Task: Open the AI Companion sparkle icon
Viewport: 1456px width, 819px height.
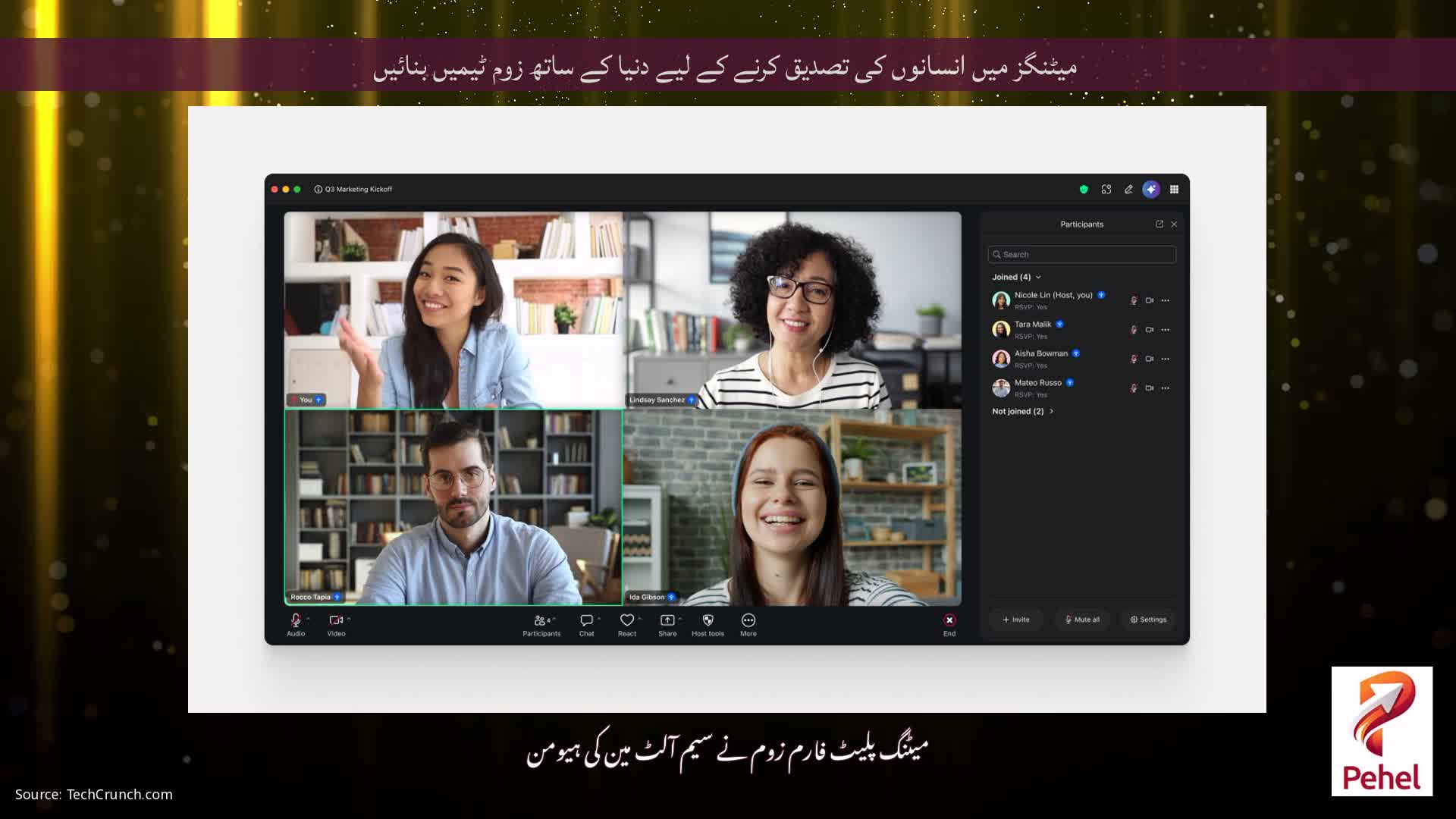Action: [x=1151, y=189]
